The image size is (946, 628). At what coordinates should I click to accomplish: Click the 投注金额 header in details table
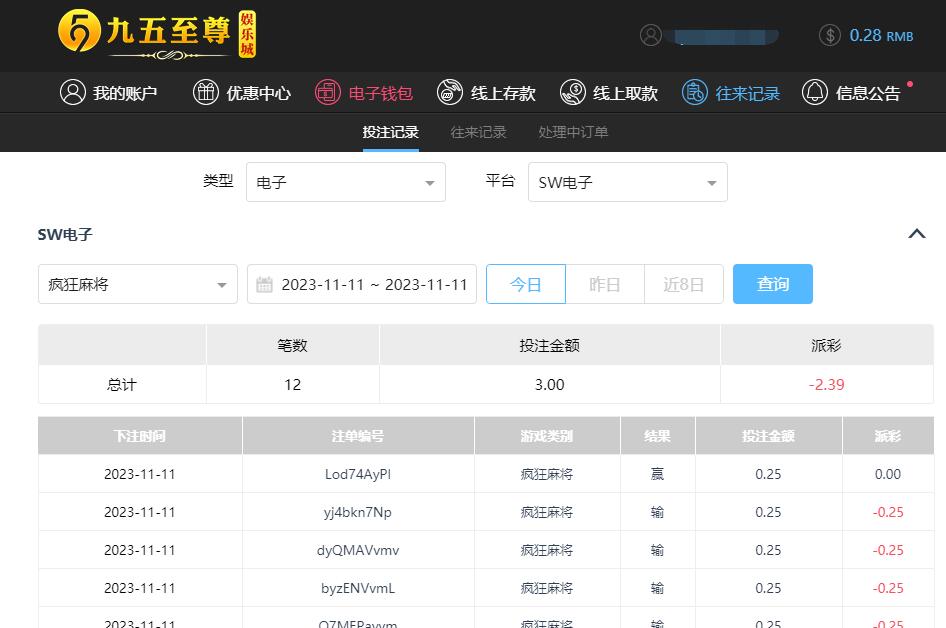coord(769,436)
